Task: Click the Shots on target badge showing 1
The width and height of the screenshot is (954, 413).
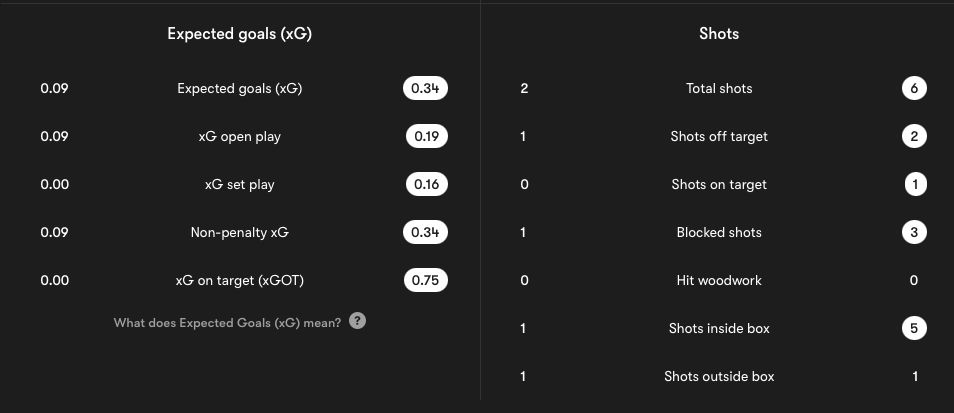Action: (x=915, y=184)
